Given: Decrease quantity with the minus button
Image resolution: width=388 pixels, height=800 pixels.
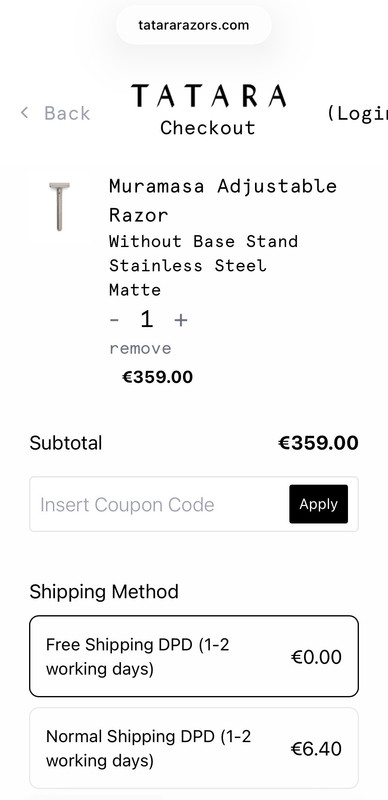Looking at the screenshot, I should 115,320.
